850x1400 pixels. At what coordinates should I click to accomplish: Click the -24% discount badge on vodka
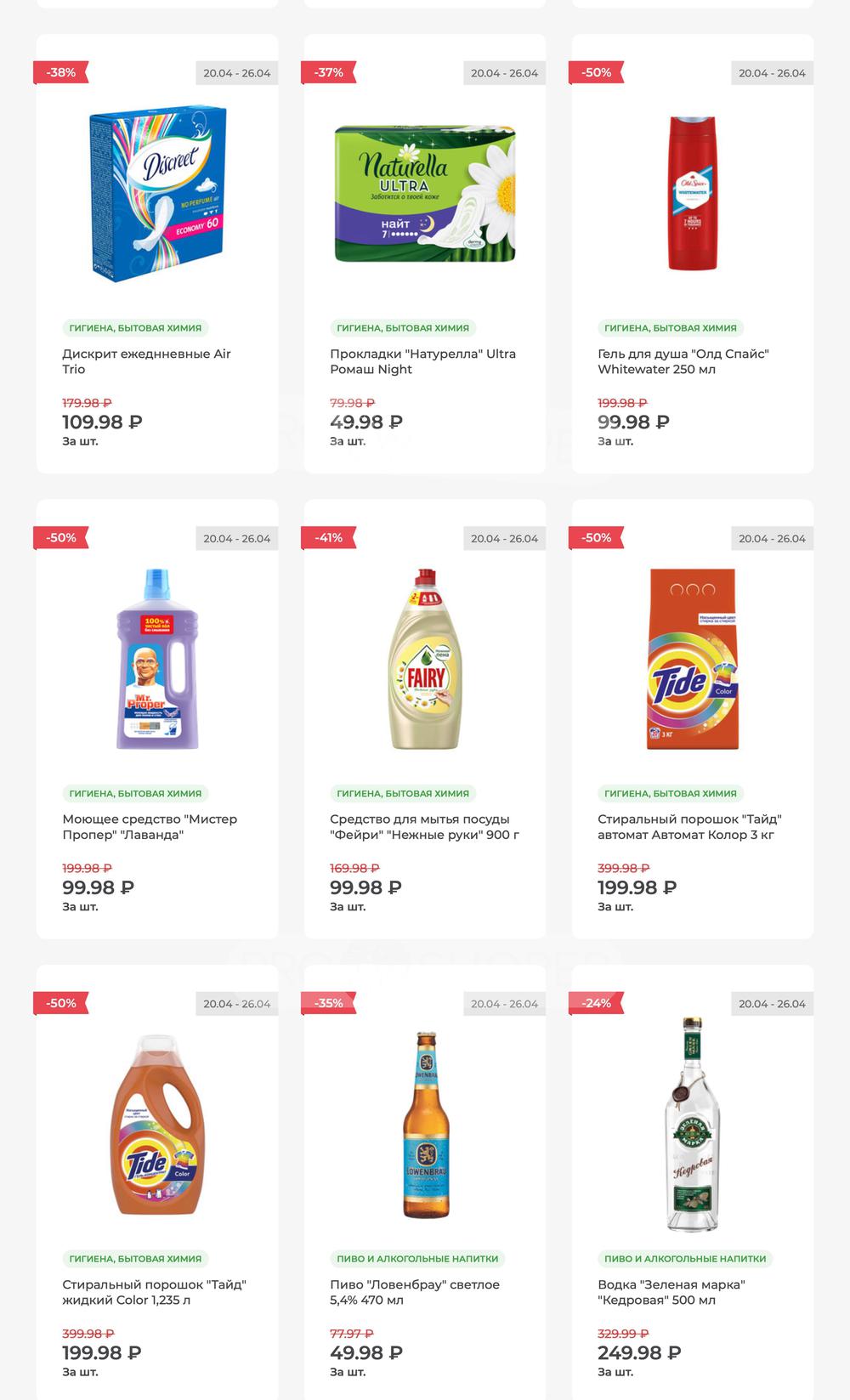pyautogui.click(x=597, y=1003)
